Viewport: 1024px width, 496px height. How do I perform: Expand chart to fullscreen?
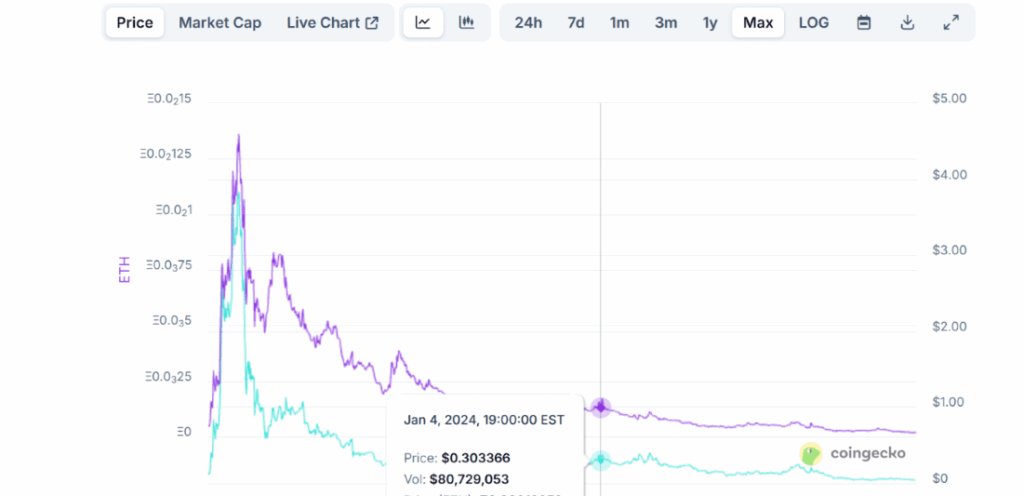click(951, 23)
